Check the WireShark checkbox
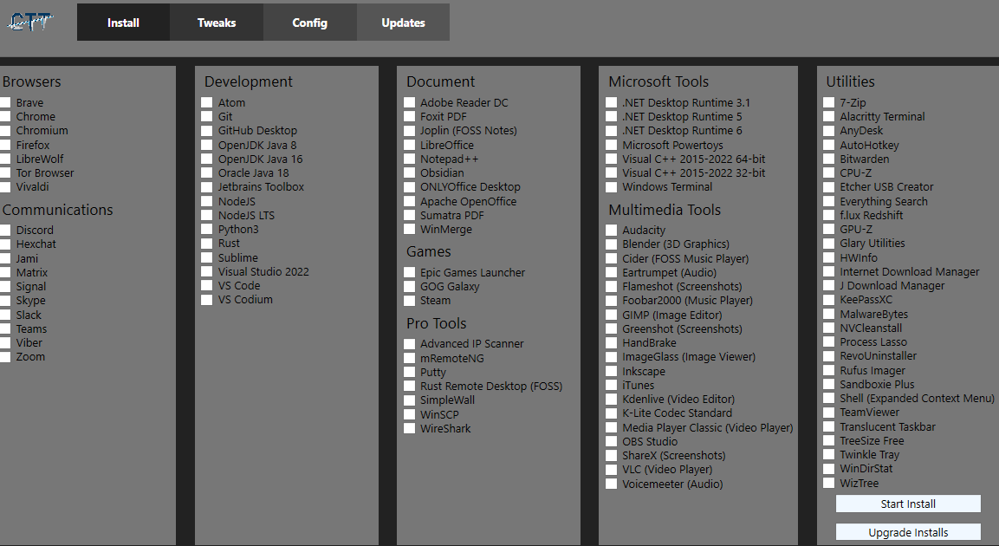Viewport: 999px width, 546px height. coord(410,428)
